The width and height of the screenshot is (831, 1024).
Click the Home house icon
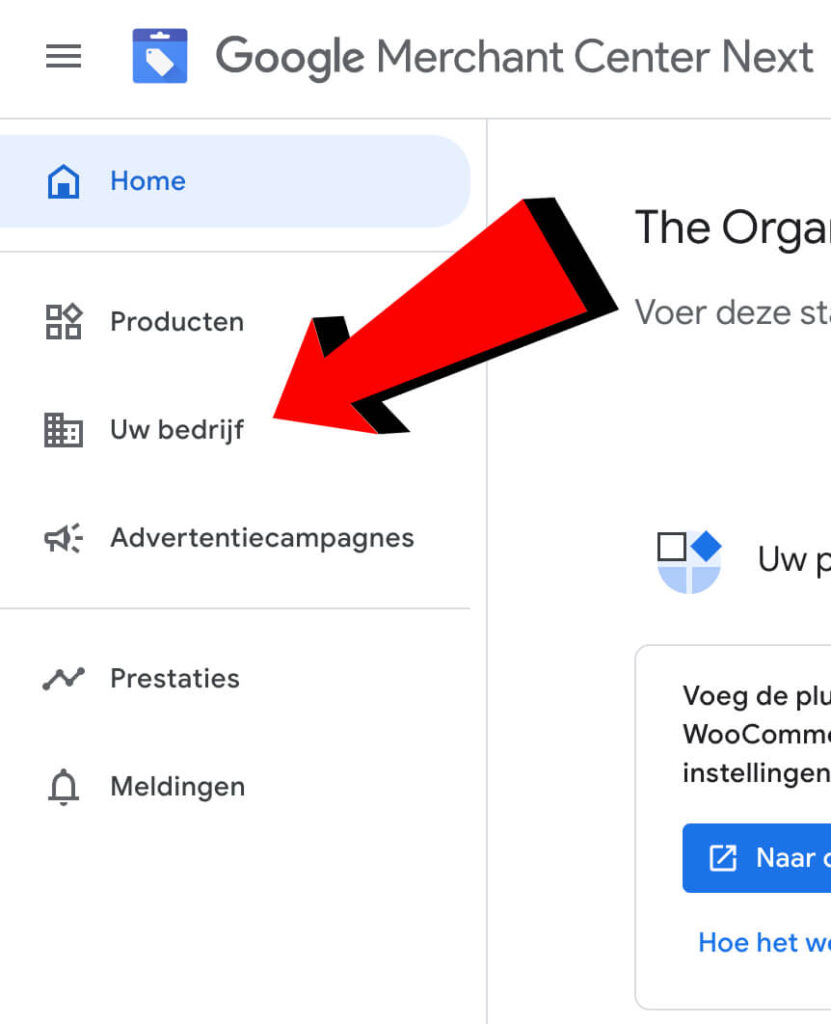pos(63,182)
